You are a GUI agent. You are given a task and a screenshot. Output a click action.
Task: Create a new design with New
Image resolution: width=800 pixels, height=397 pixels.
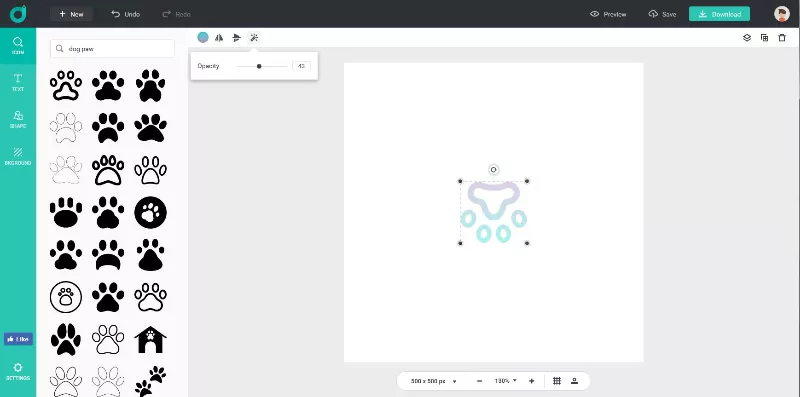71,14
